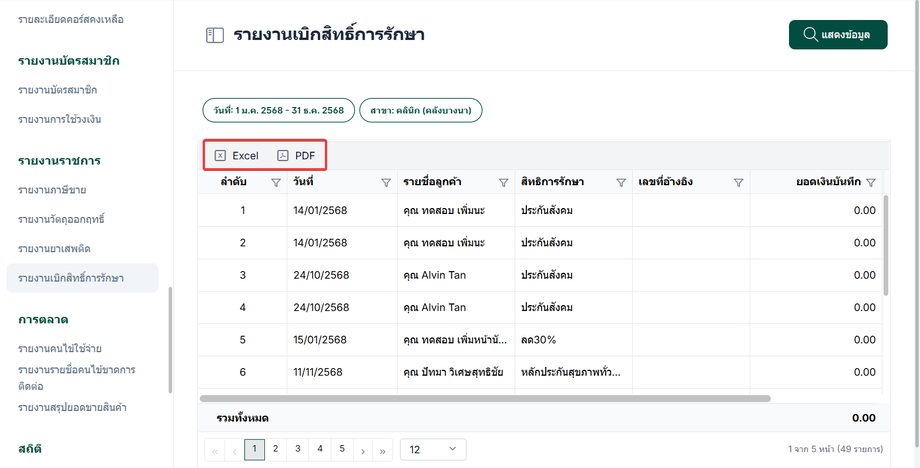920x468 pixels.
Task: Go to first page arrow
Action: coord(214,450)
